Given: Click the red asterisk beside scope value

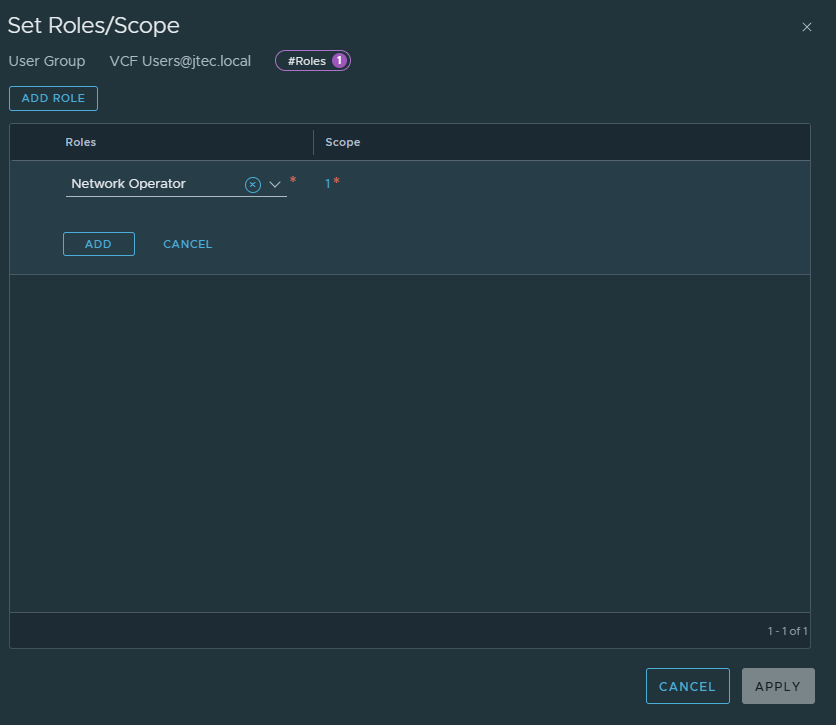Looking at the screenshot, I should tap(336, 181).
